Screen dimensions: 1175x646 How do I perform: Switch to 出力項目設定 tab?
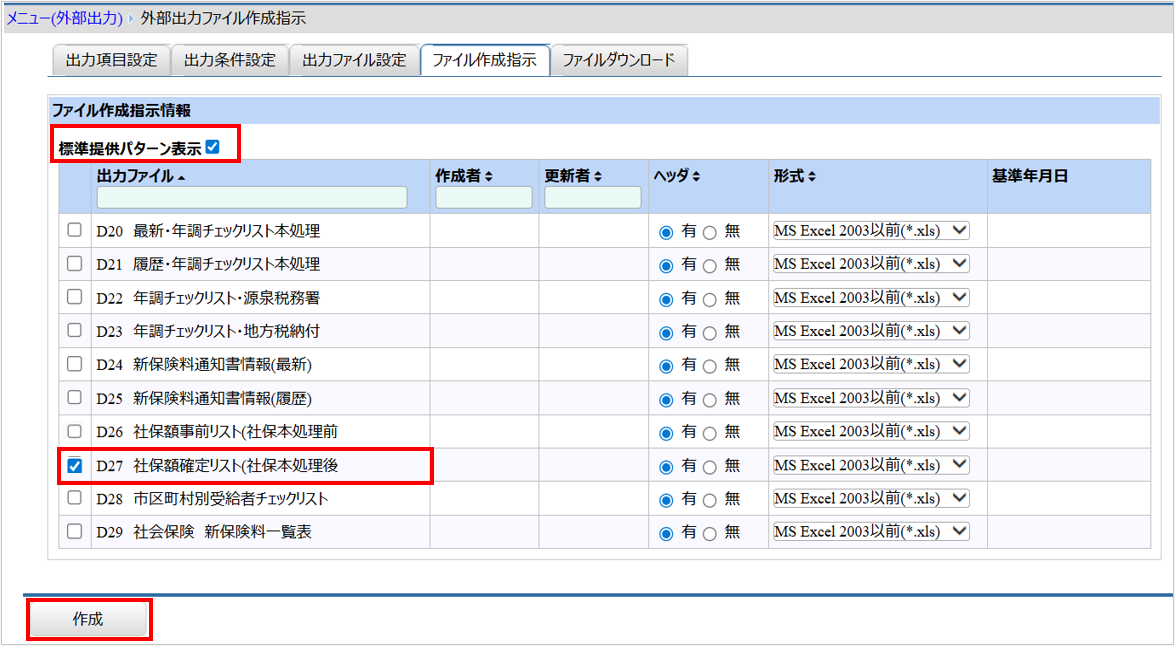click(x=112, y=61)
